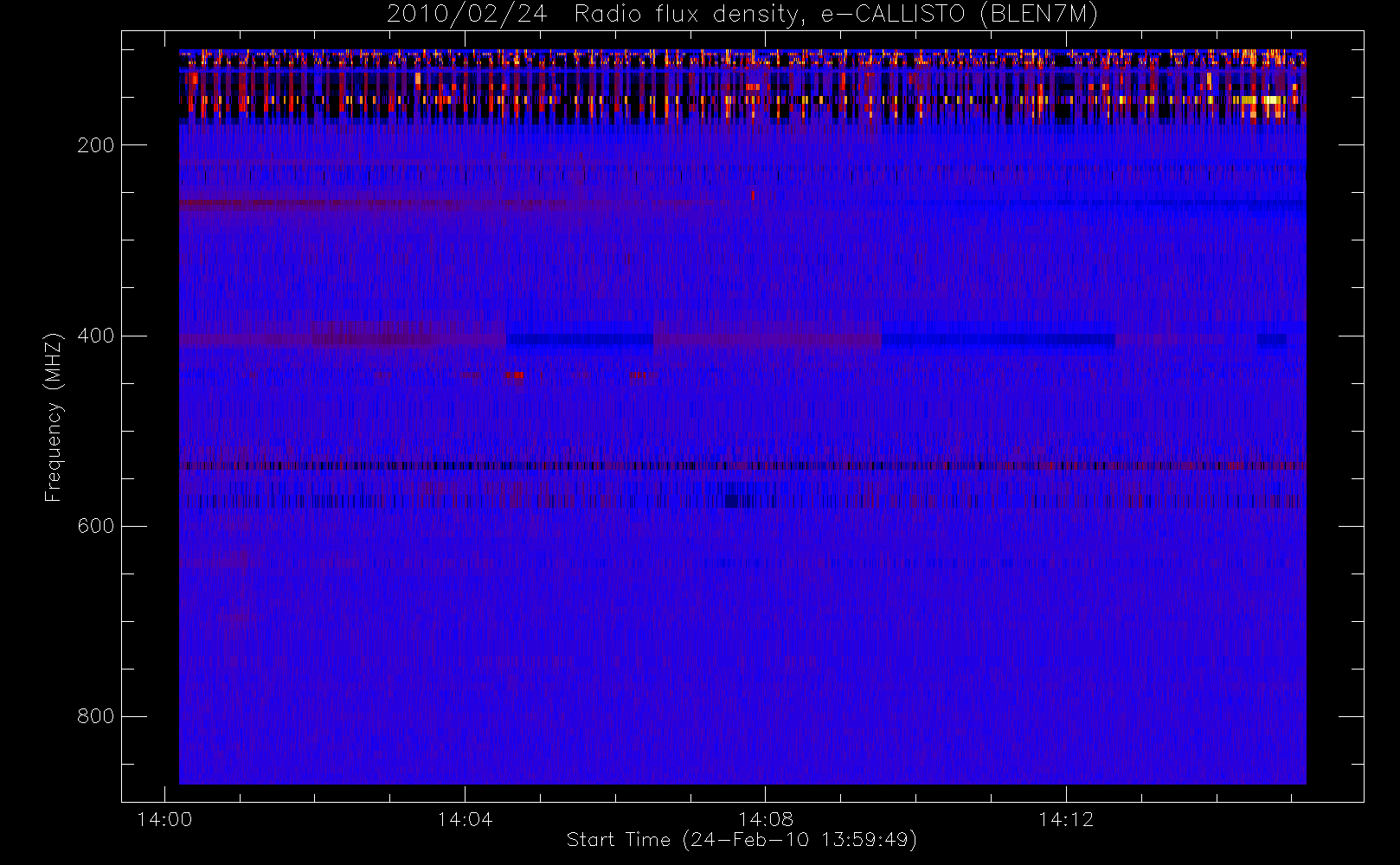Select the 200 frequency tick label
The height and width of the screenshot is (865, 1400).
95,145
